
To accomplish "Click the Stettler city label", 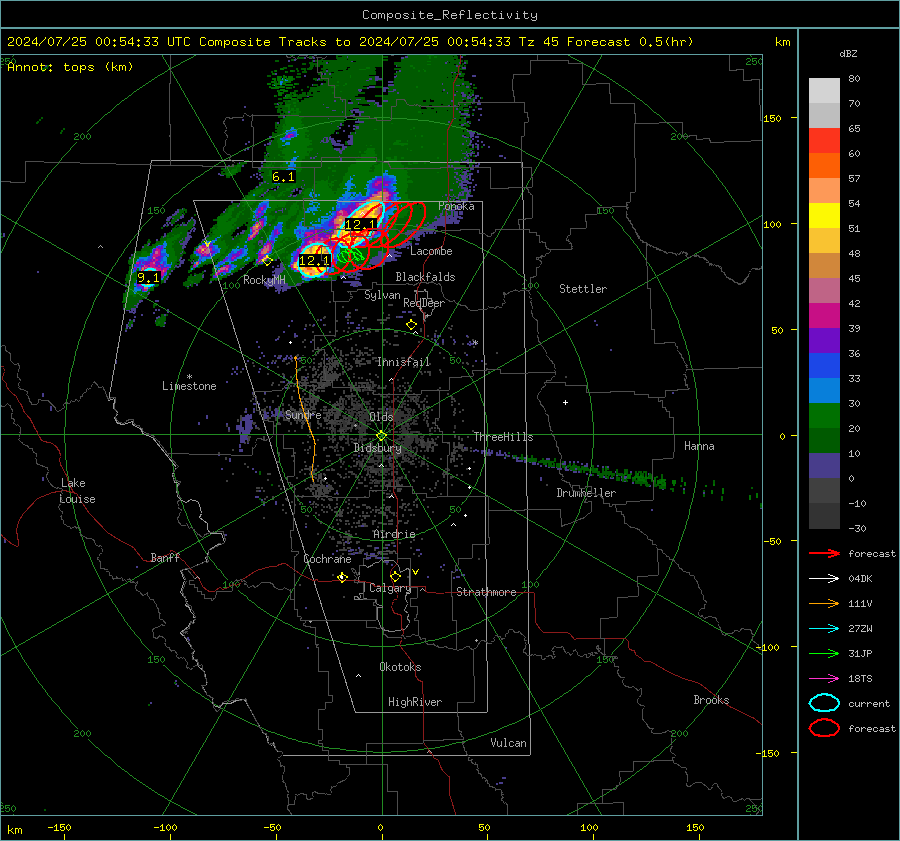I will tap(583, 289).
